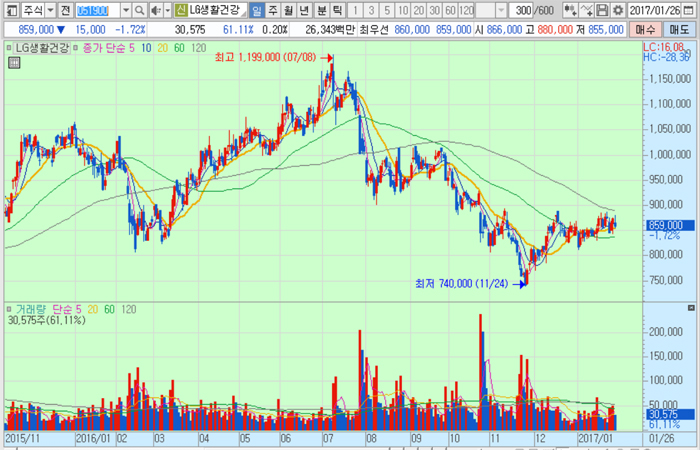Viewport: 700px width, 450px height.
Task: Click the speaker sound icon
Action: [155, 10]
